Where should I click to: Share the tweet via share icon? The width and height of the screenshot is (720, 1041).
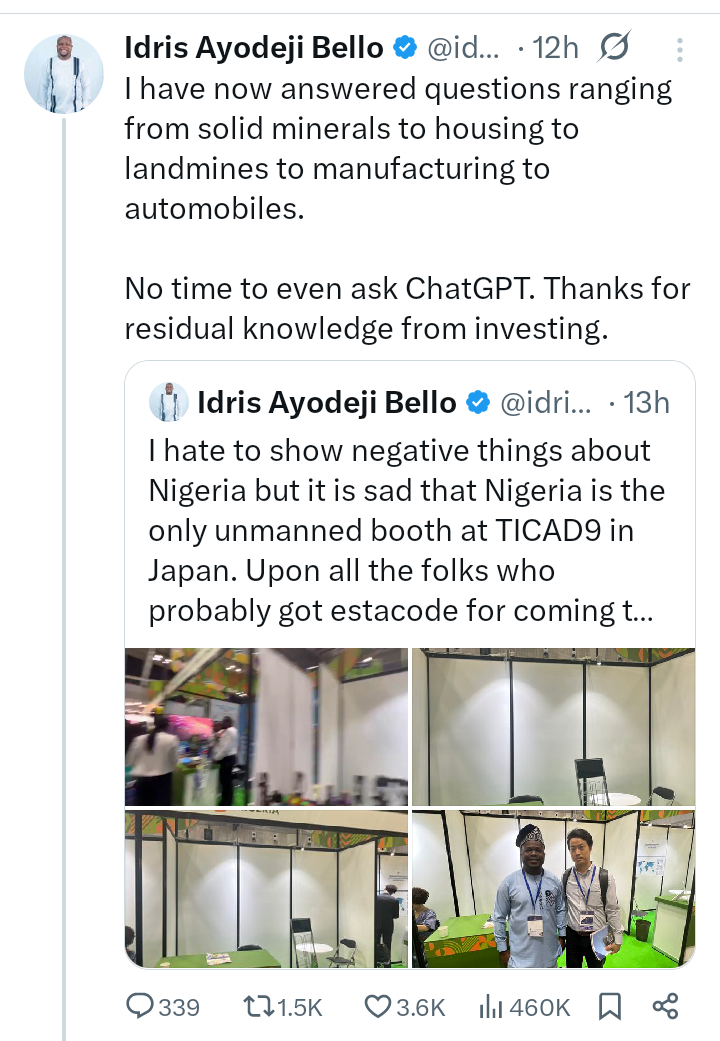[665, 1006]
